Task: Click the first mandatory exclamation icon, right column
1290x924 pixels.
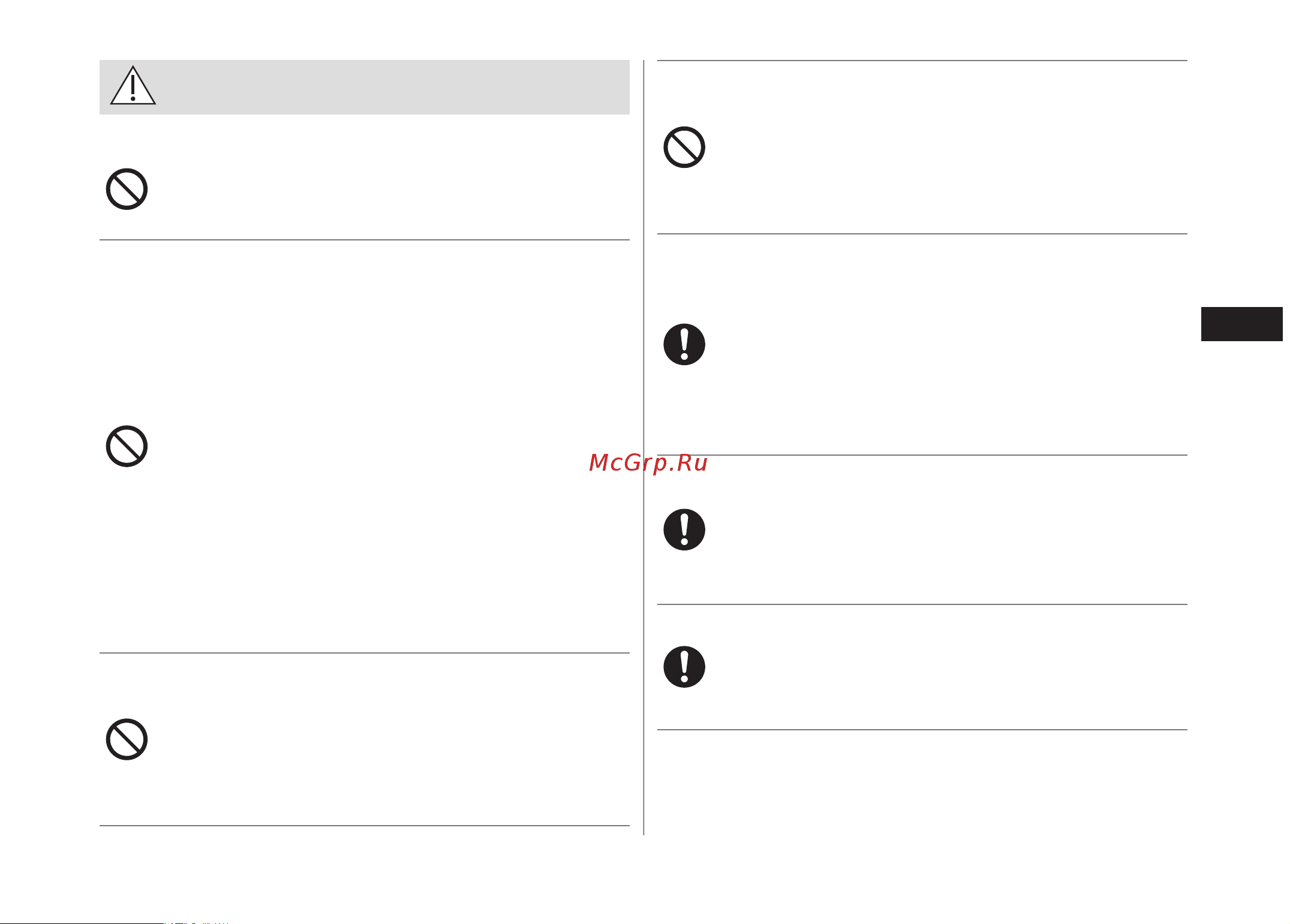Action: pos(684,345)
